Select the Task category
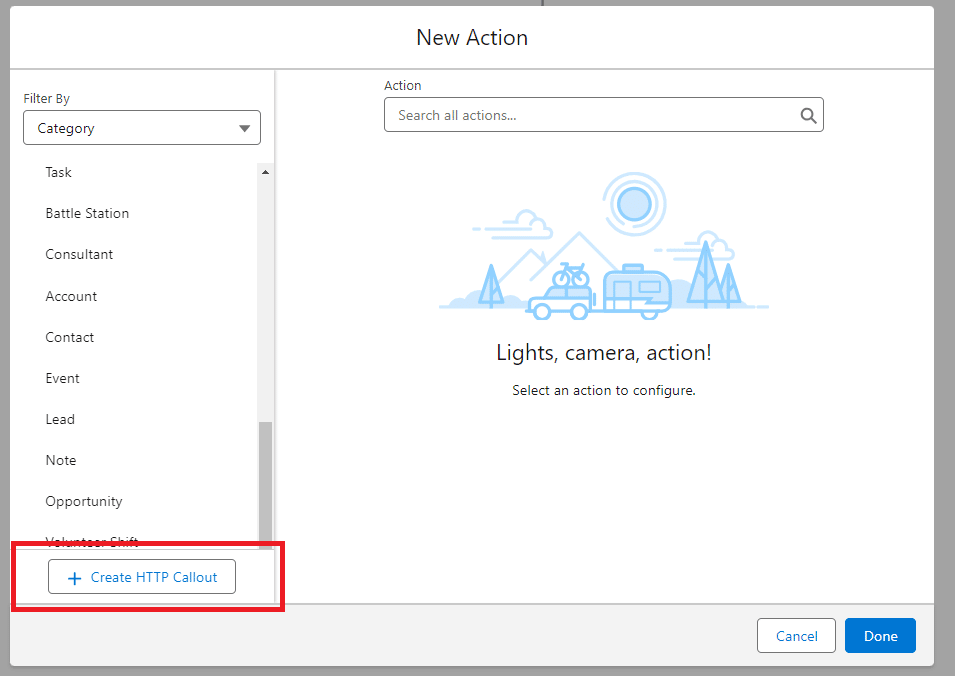This screenshot has width=955, height=676. (59, 172)
